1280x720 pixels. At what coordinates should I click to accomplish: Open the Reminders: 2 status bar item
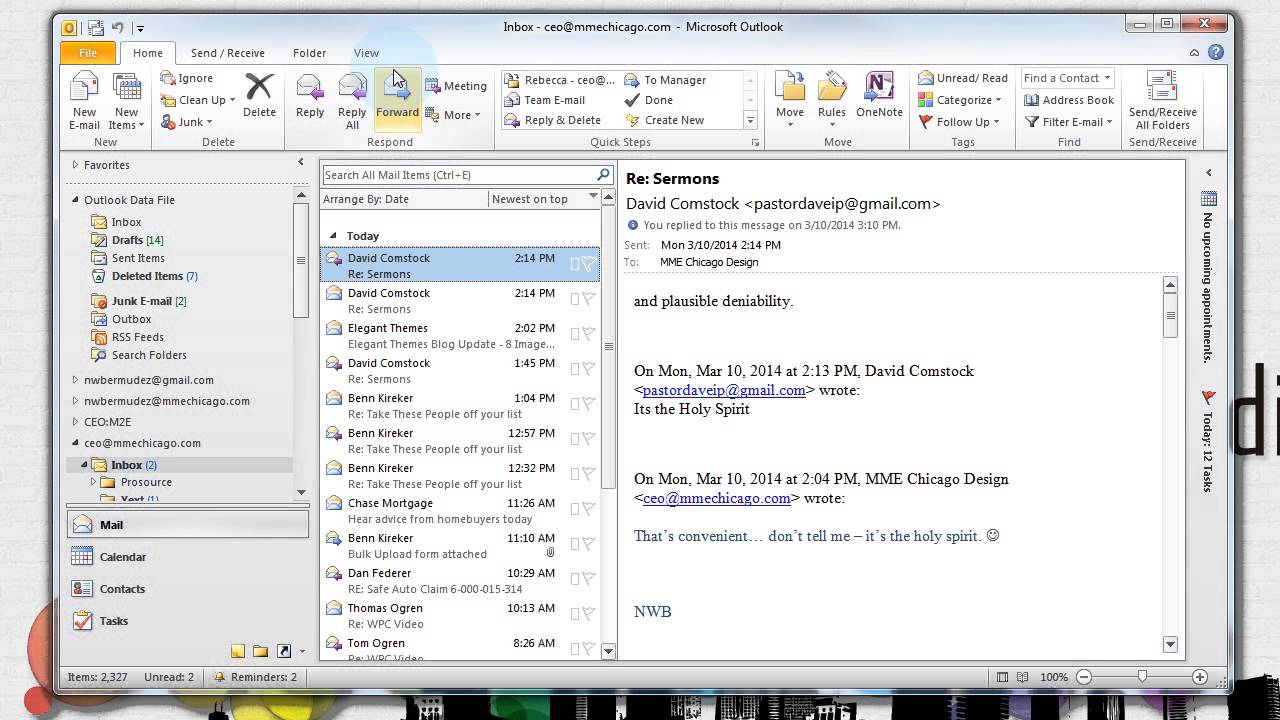[x=255, y=677]
